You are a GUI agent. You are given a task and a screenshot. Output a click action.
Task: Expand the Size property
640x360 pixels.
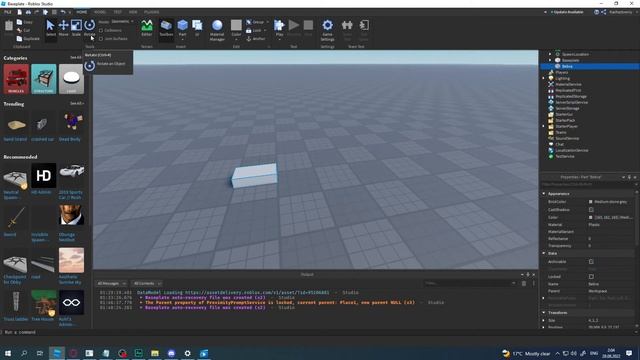543,320
